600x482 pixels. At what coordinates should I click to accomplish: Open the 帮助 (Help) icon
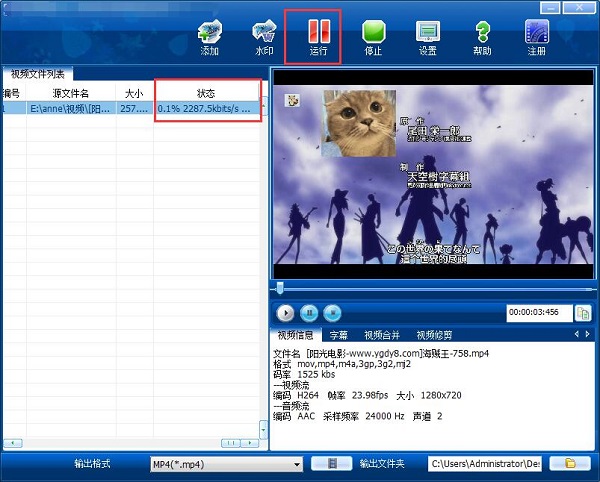click(x=482, y=38)
